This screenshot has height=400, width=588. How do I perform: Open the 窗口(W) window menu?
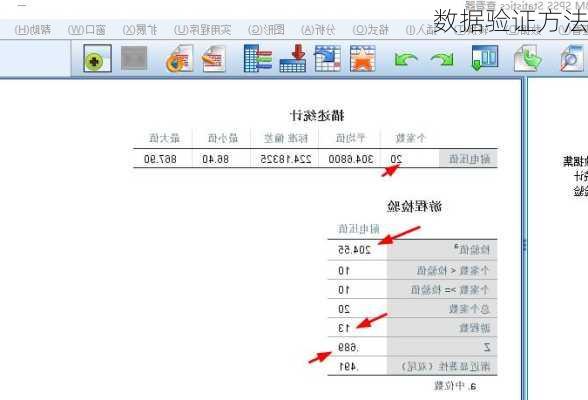click(x=87, y=30)
